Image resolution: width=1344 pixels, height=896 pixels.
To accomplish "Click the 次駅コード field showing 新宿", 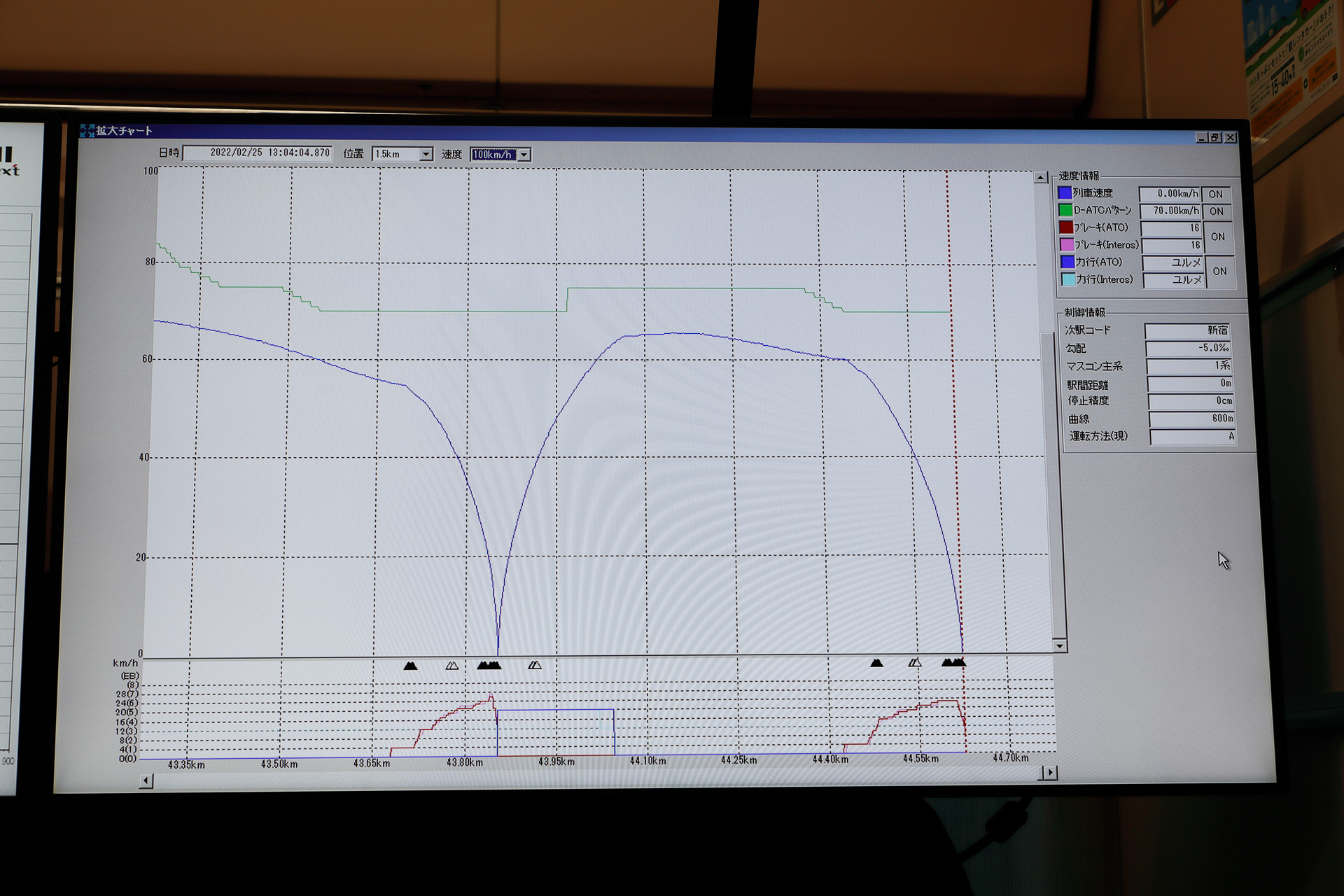I will 1187,330.
